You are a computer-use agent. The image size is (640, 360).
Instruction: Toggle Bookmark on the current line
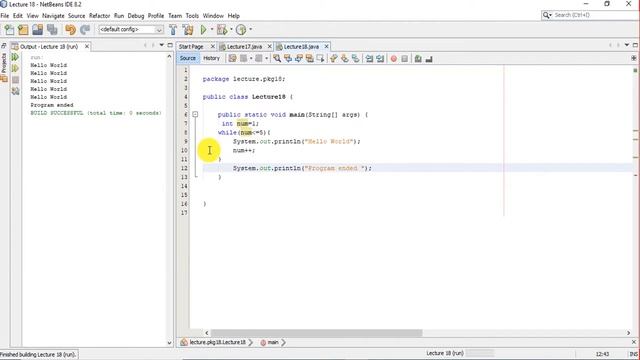coord(356,58)
